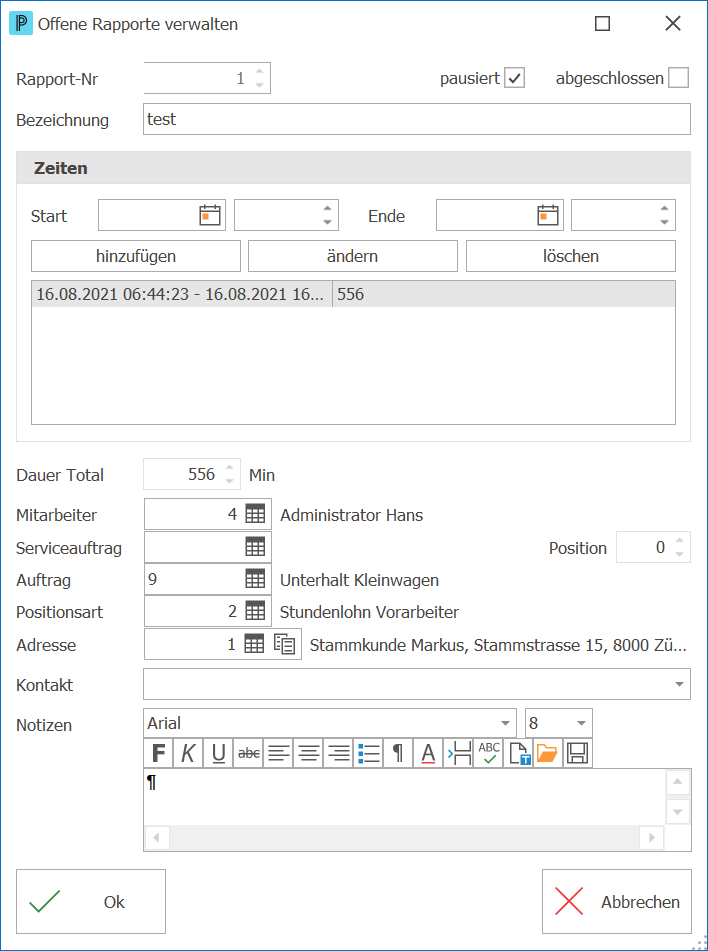Click the Start time spinner arrows
This screenshot has width=708, height=951.
328,215
